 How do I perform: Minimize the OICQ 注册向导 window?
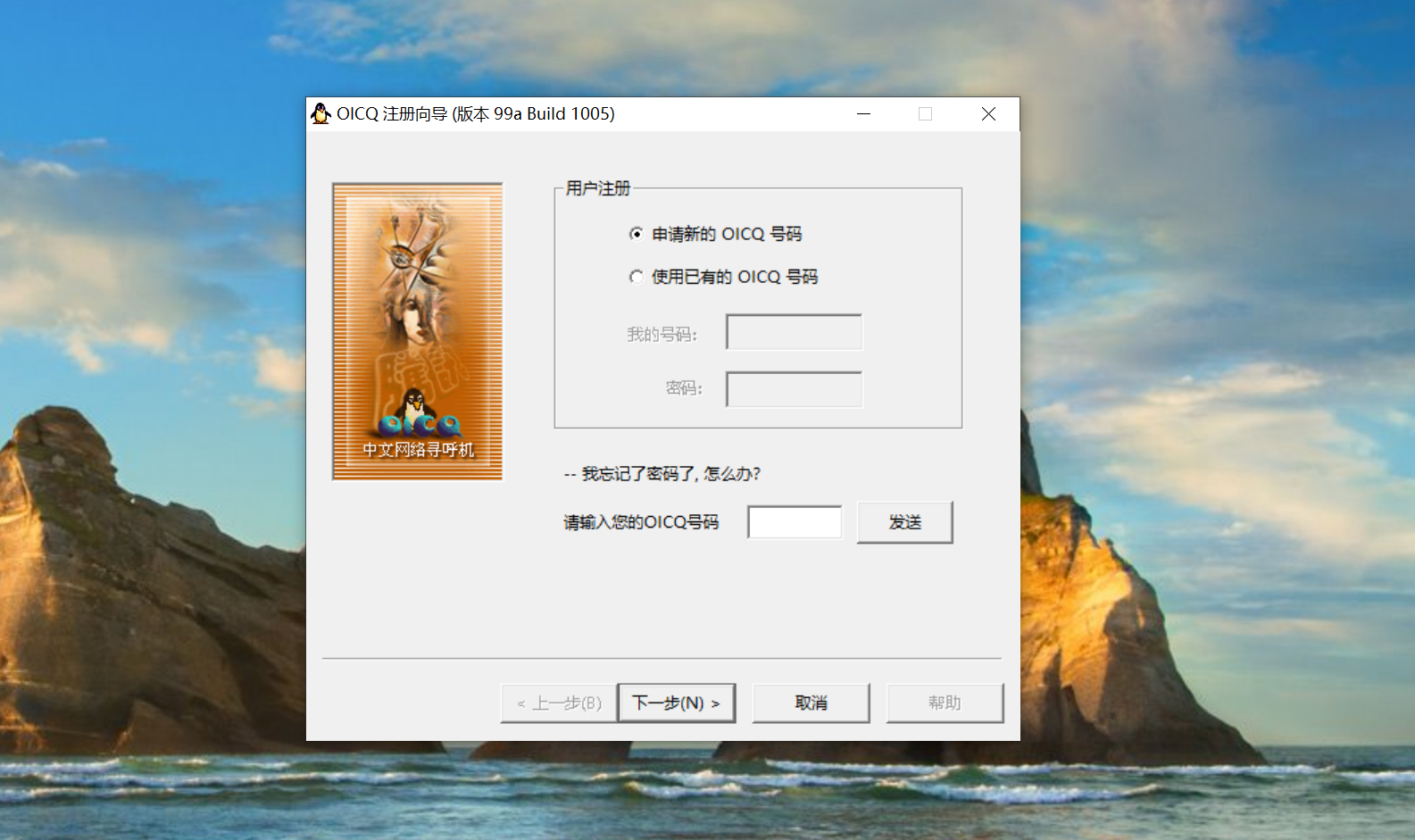(863, 113)
